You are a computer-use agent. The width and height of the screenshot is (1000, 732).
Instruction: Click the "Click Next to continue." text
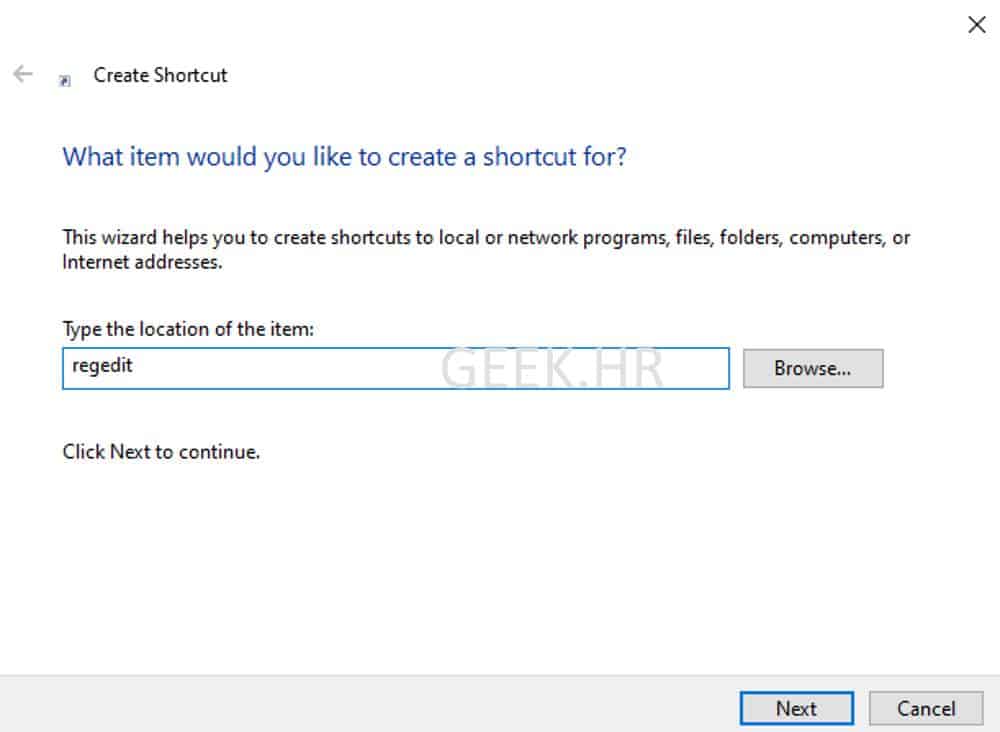(161, 452)
